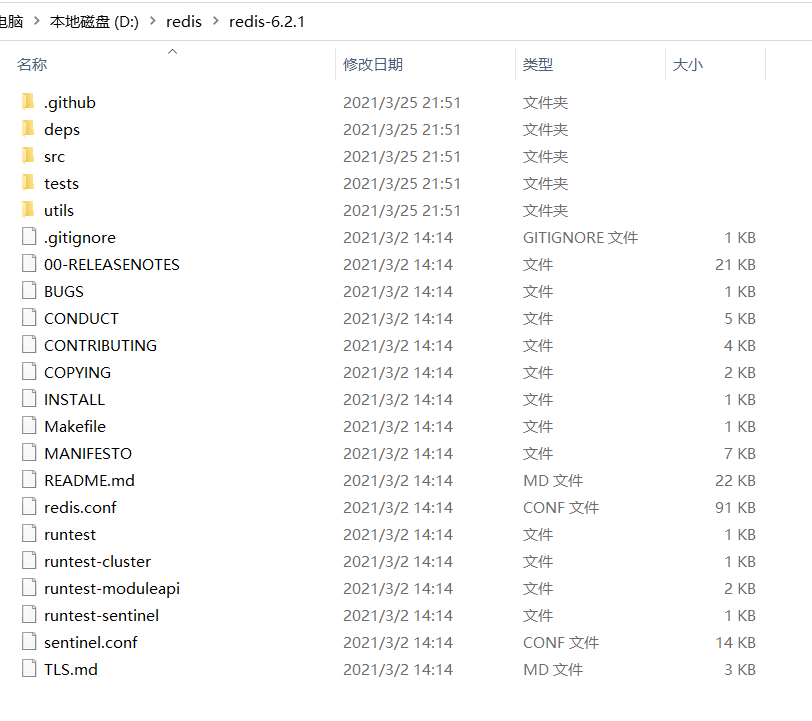Select the 00-RELEASENOTES file name

pos(112,264)
